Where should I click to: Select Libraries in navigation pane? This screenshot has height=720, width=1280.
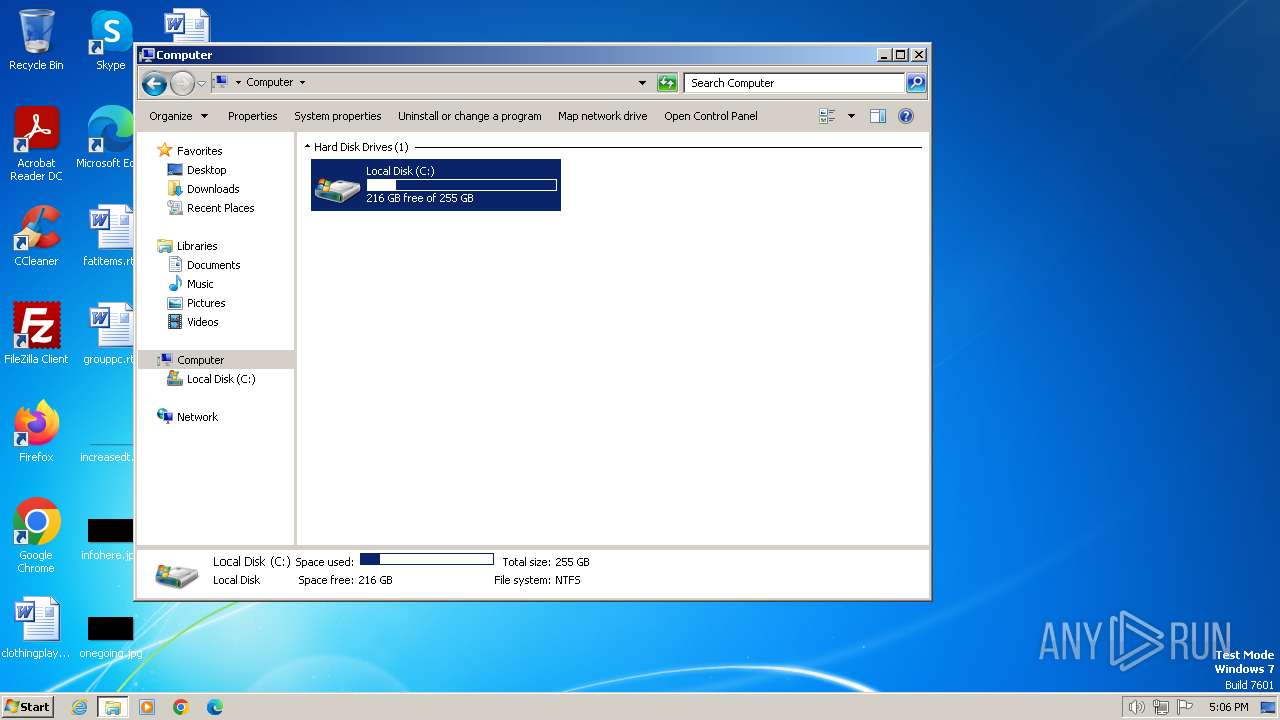click(x=197, y=246)
